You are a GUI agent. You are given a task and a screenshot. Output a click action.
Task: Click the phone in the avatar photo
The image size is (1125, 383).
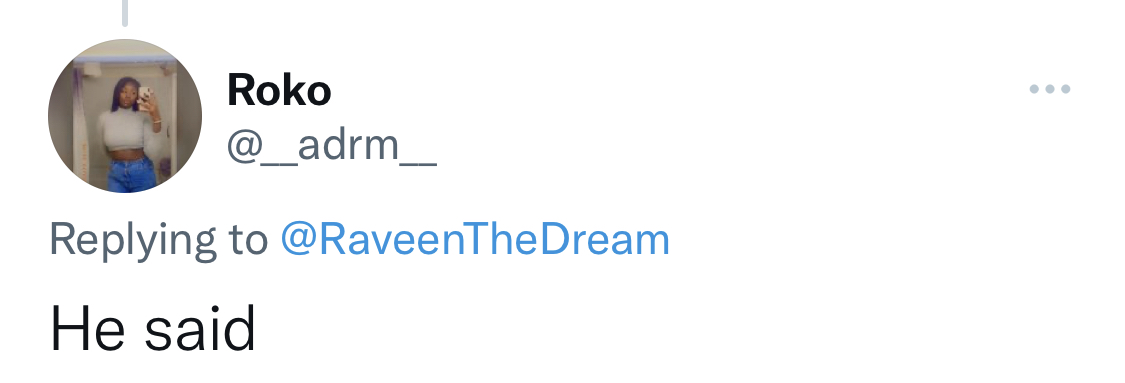click(144, 96)
